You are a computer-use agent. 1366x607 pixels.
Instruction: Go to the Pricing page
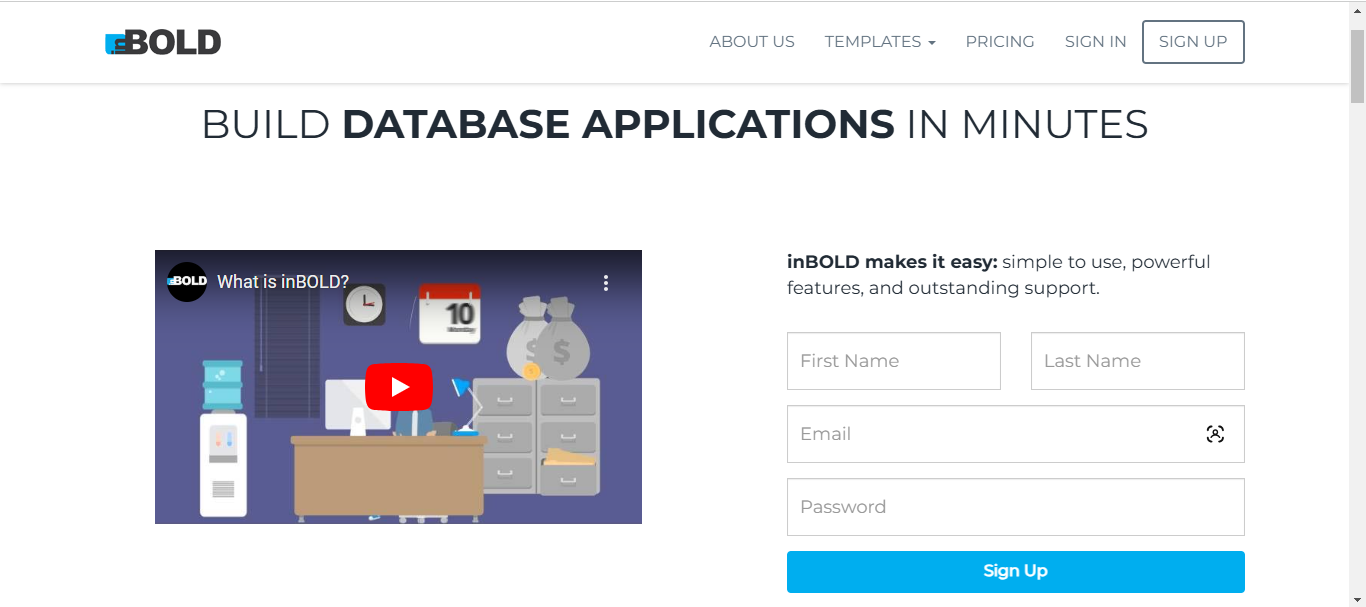1000,42
